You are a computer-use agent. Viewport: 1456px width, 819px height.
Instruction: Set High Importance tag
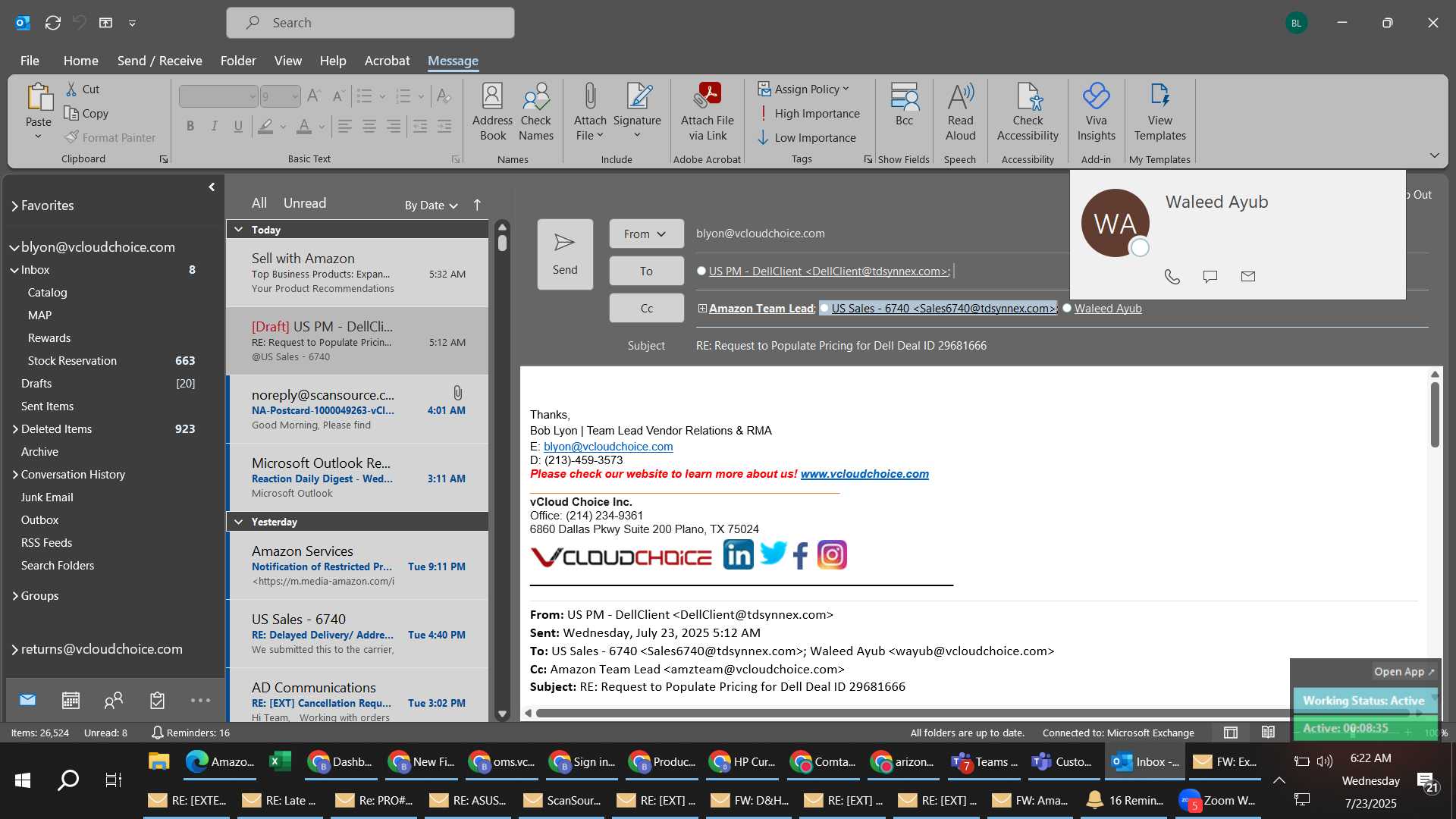808,114
